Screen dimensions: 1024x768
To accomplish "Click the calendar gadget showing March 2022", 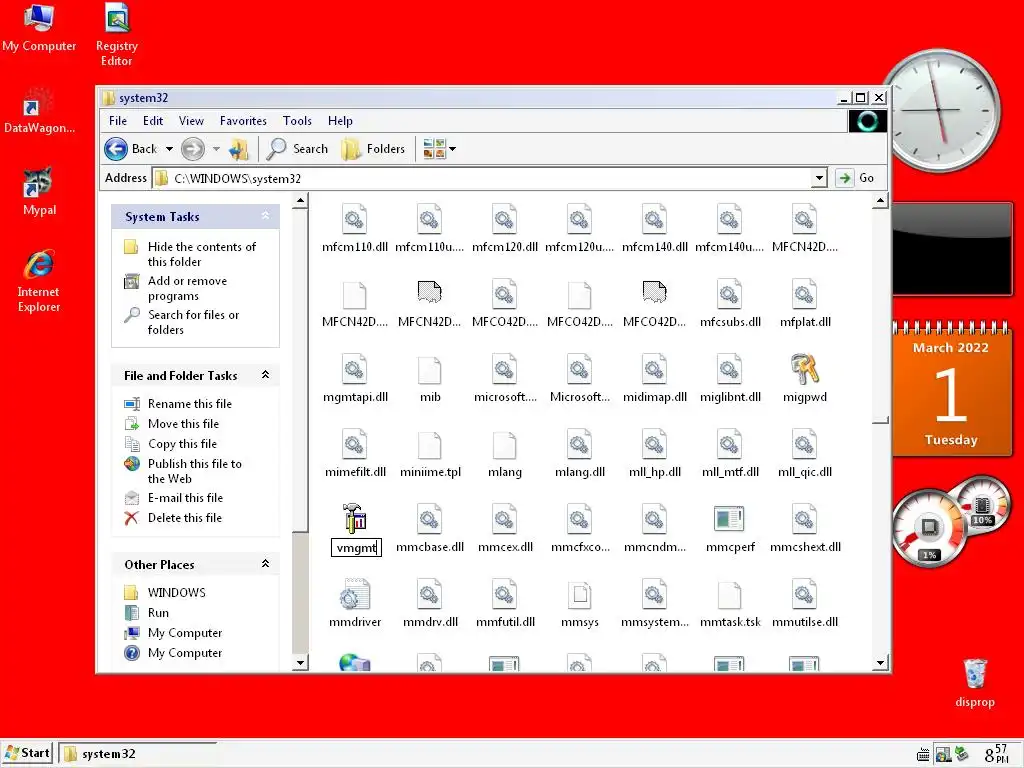I will coord(951,389).
